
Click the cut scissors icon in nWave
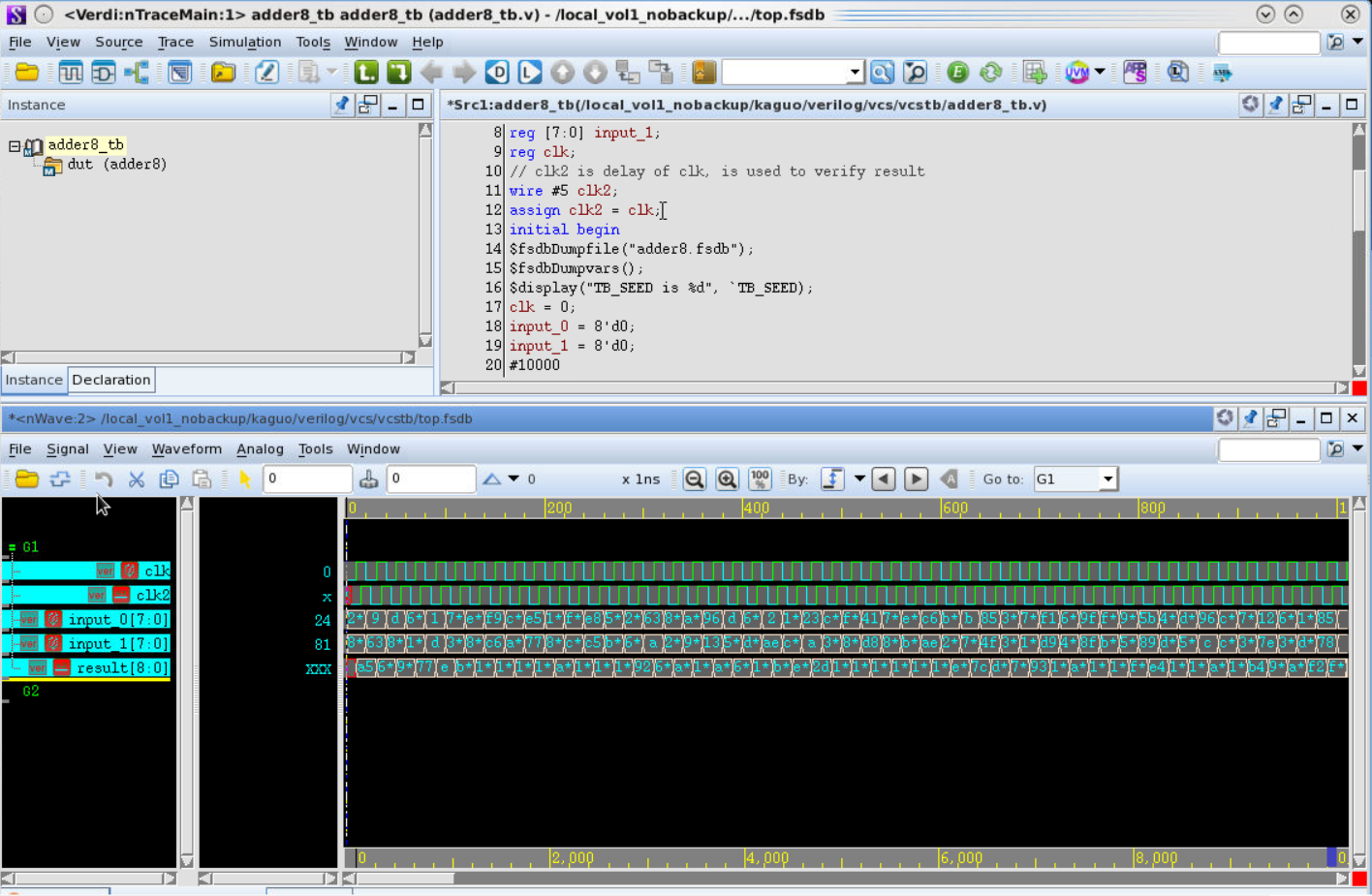pos(137,479)
